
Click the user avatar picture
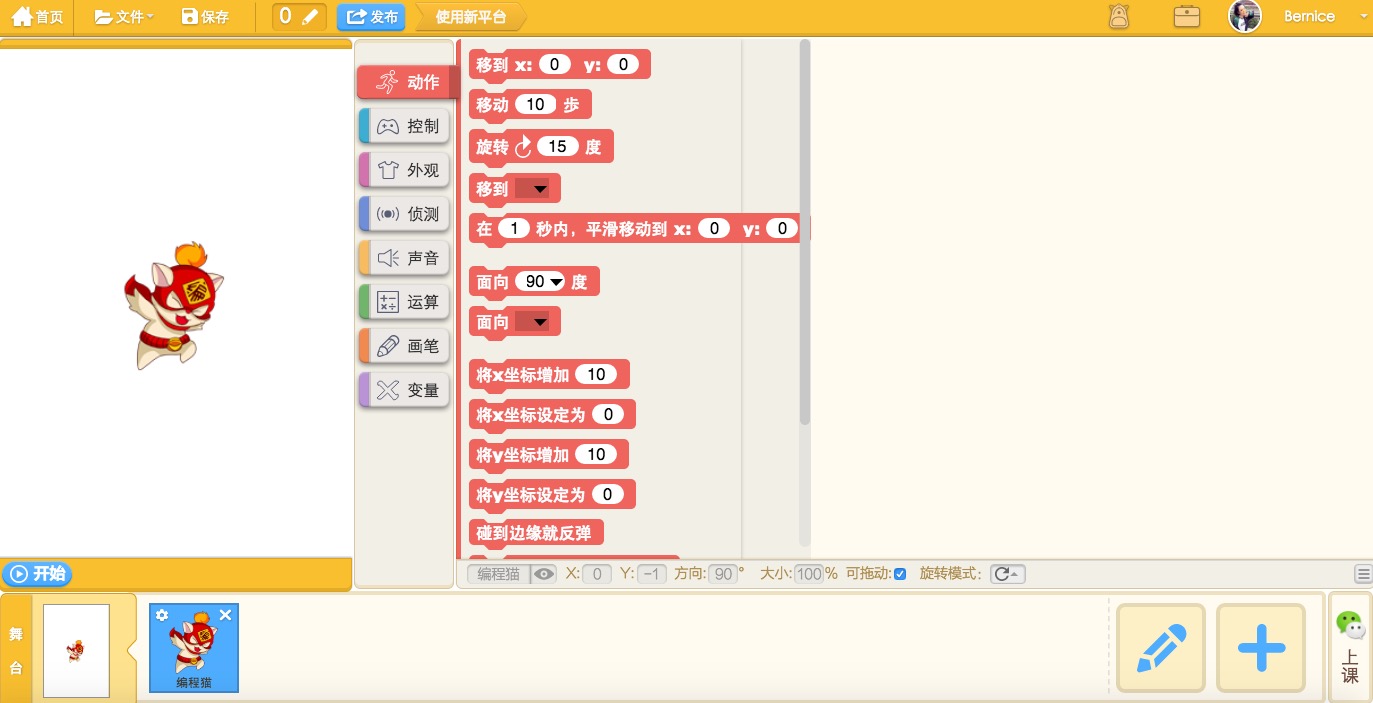1245,16
